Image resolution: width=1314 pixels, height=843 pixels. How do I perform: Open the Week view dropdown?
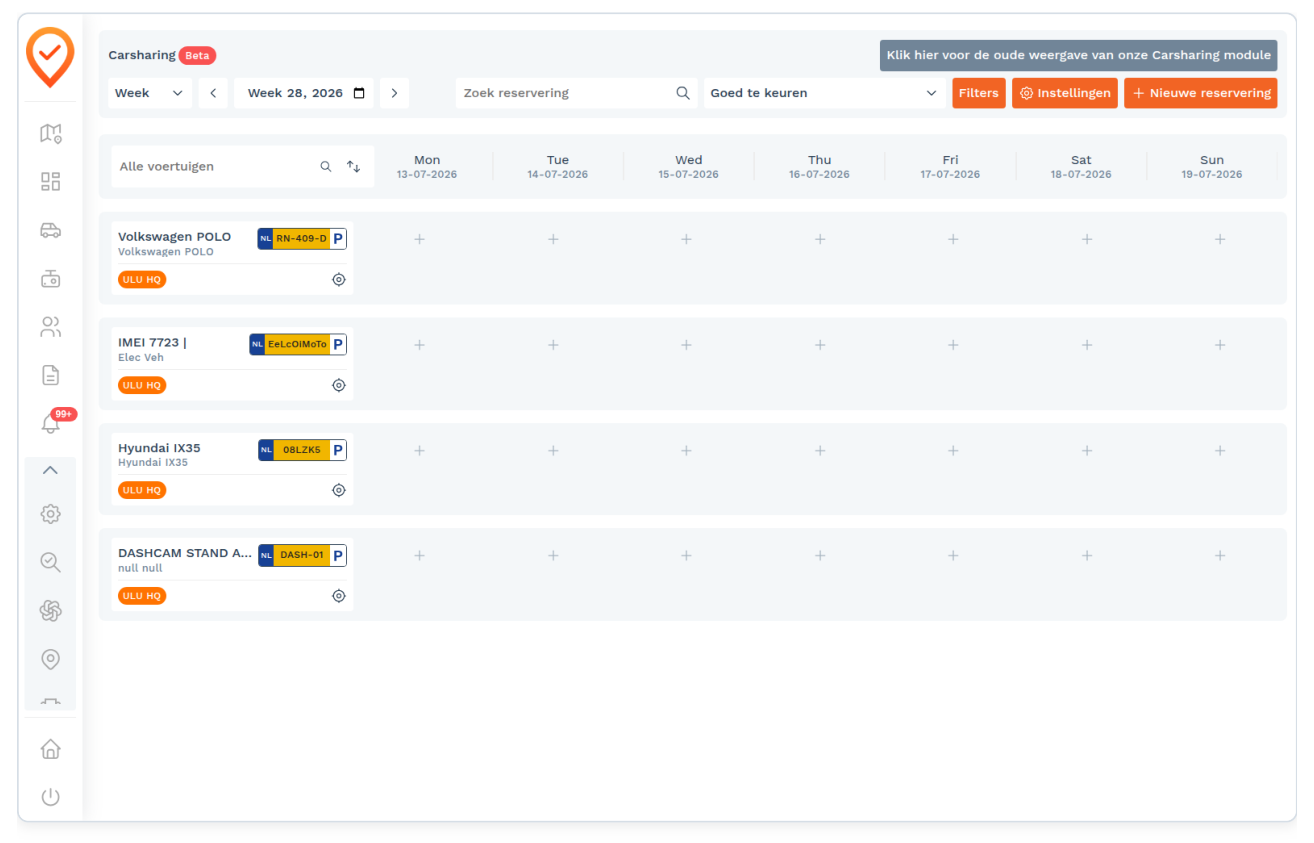click(150, 93)
